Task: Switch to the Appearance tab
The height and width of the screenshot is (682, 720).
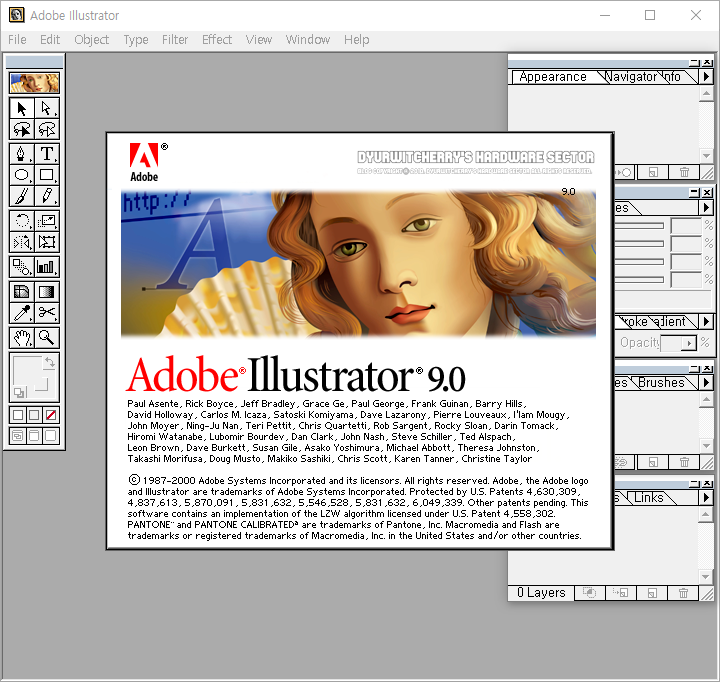Action: (x=553, y=77)
